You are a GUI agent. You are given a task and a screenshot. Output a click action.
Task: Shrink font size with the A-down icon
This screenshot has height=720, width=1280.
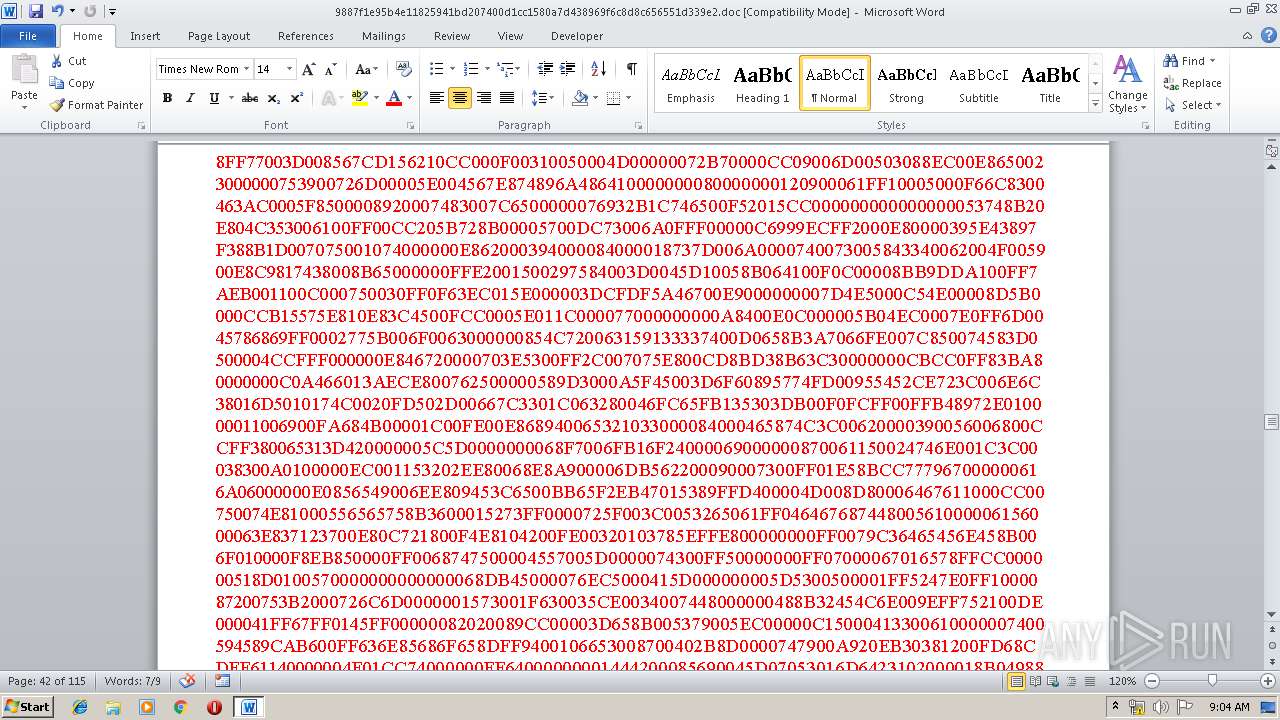[330, 69]
